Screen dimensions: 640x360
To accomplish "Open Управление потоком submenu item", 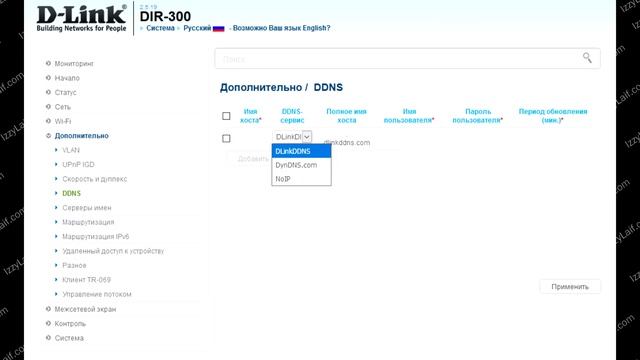I will coord(97,294).
